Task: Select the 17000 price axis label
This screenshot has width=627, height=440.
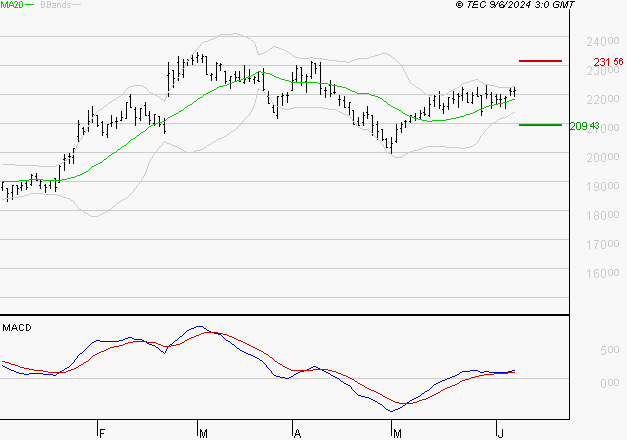Action: [x=603, y=244]
